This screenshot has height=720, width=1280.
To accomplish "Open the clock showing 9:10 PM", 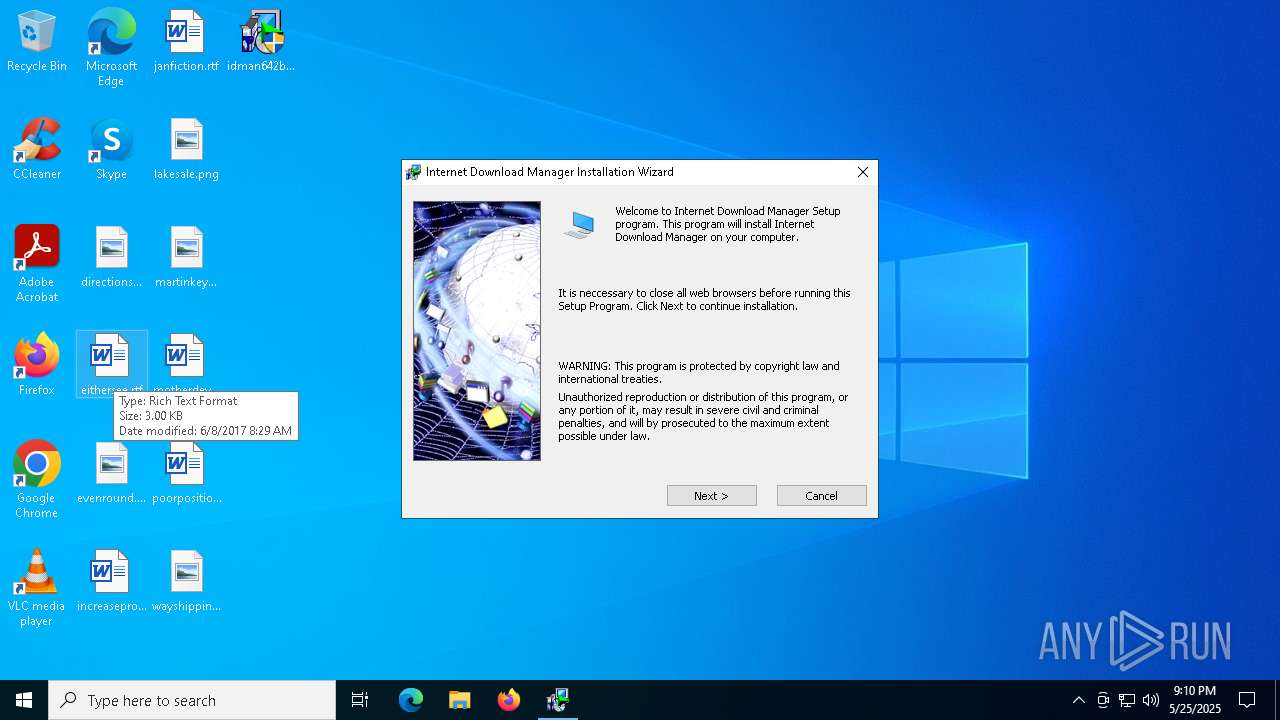I will pyautogui.click(x=1195, y=700).
